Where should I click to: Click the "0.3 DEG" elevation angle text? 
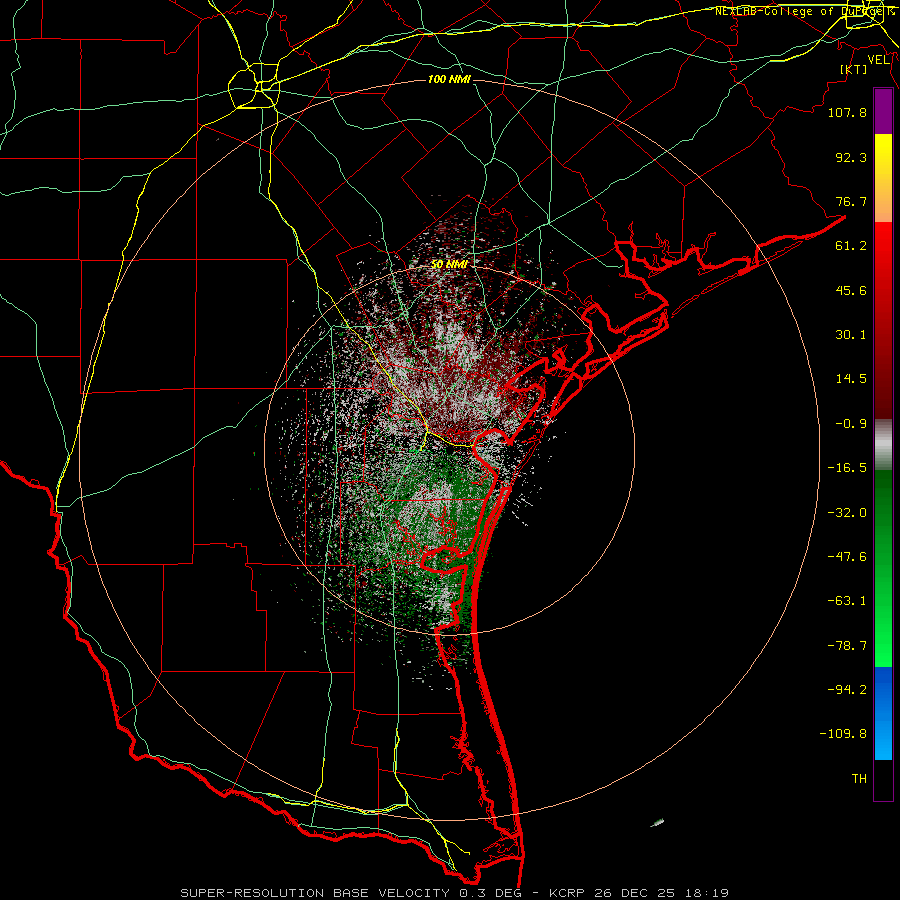coord(491,893)
